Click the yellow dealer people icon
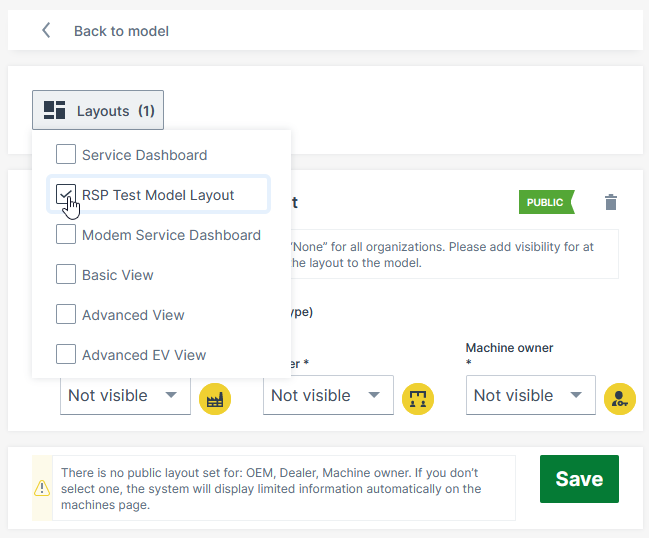The image size is (649, 538). tap(418, 399)
